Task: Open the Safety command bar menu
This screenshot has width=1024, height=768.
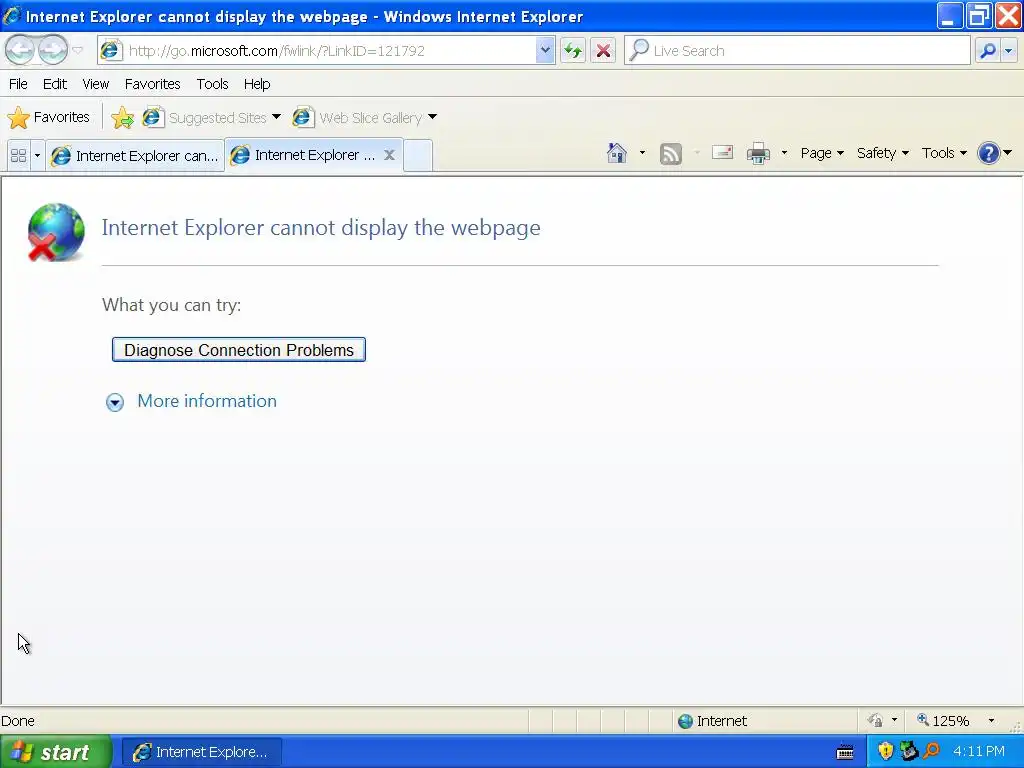Action: click(882, 153)
